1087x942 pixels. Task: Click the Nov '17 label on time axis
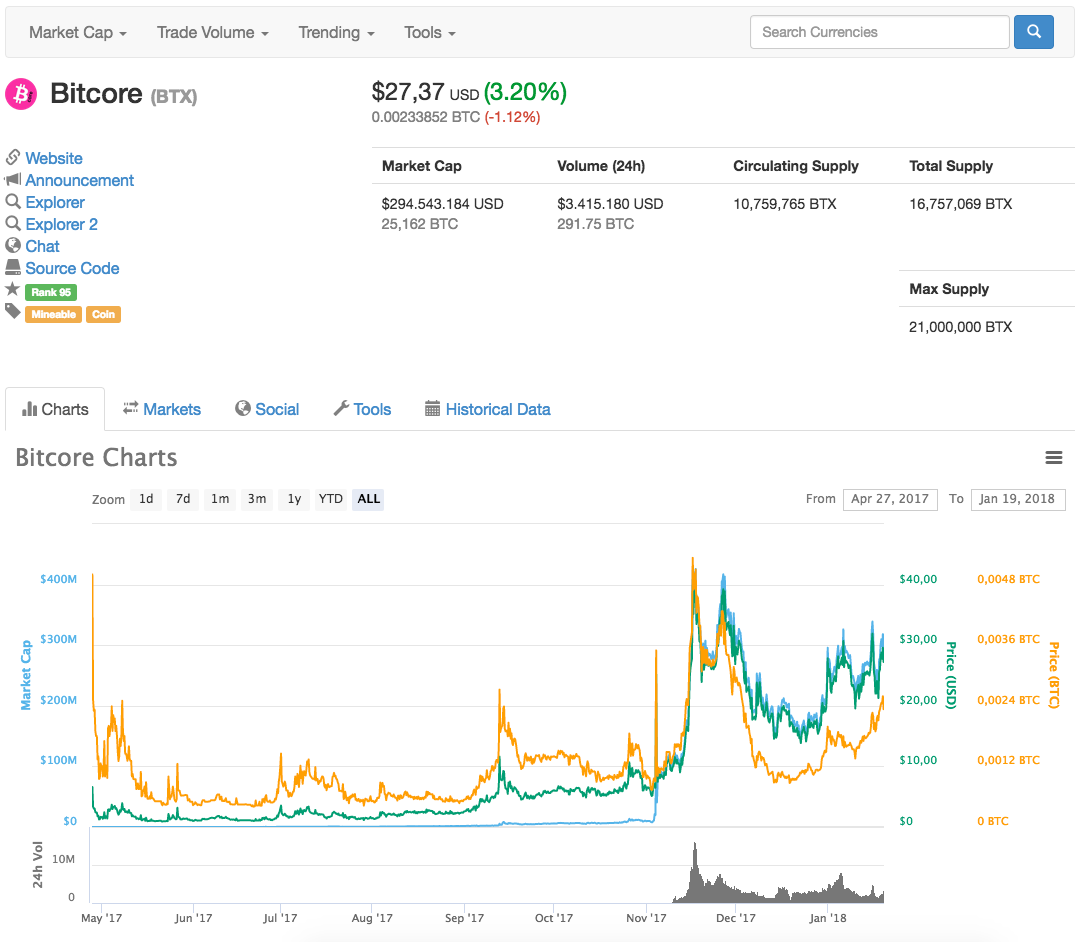click(646, 918)
